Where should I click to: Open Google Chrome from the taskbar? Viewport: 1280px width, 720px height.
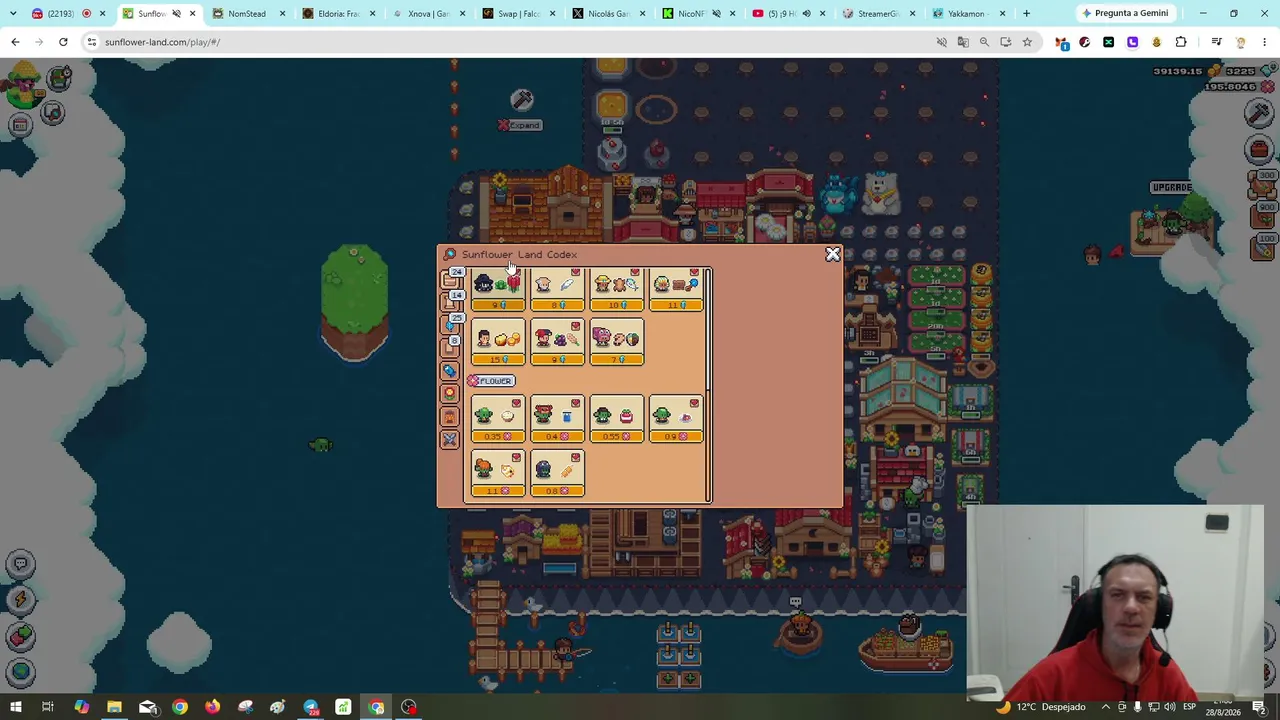pos(179,707)
